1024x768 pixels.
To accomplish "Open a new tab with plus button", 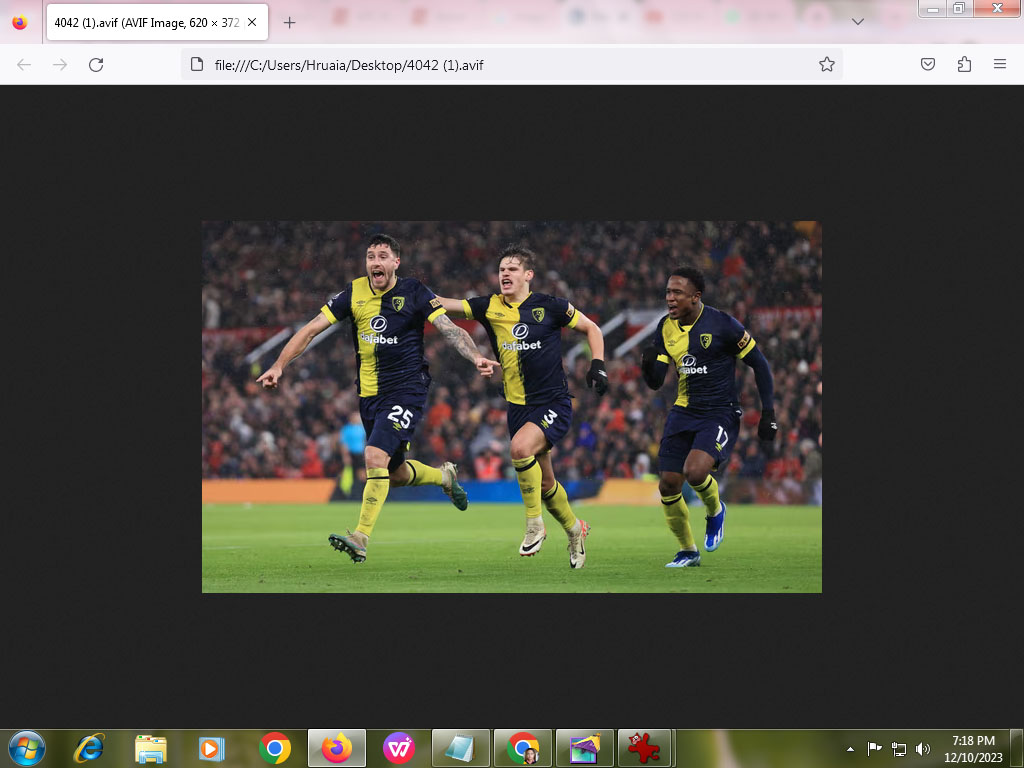I will point(290,22).
